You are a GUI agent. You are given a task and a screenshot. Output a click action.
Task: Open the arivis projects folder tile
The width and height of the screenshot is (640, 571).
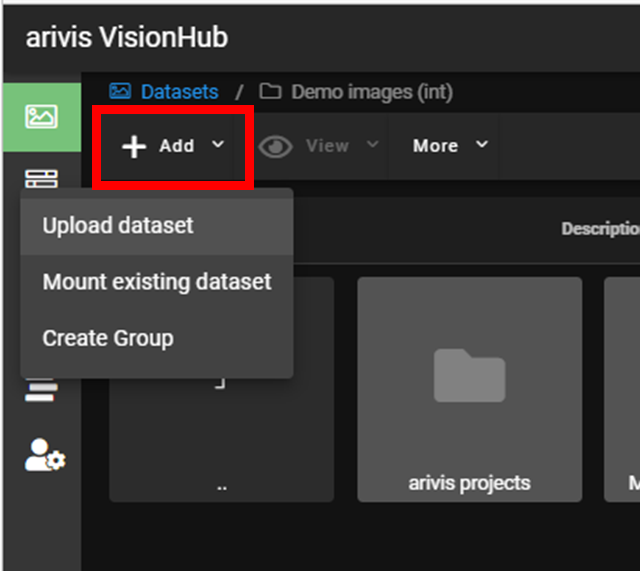click(x=469, y=389)
